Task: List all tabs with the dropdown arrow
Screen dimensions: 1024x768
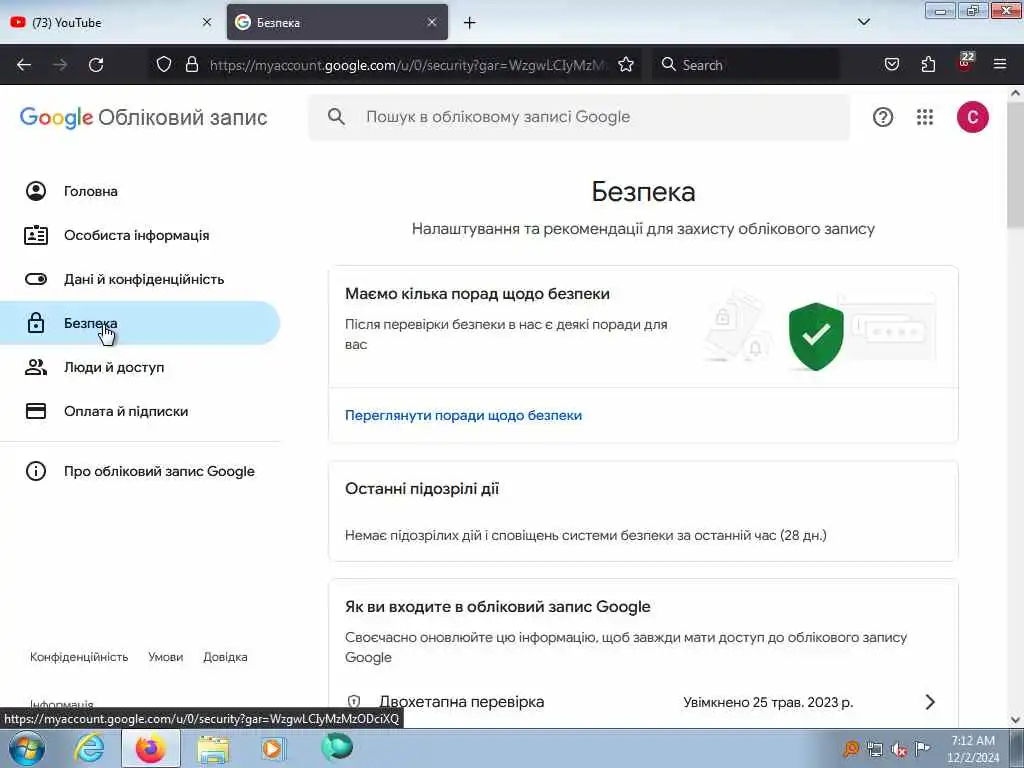Action: (x=863, y=22)
